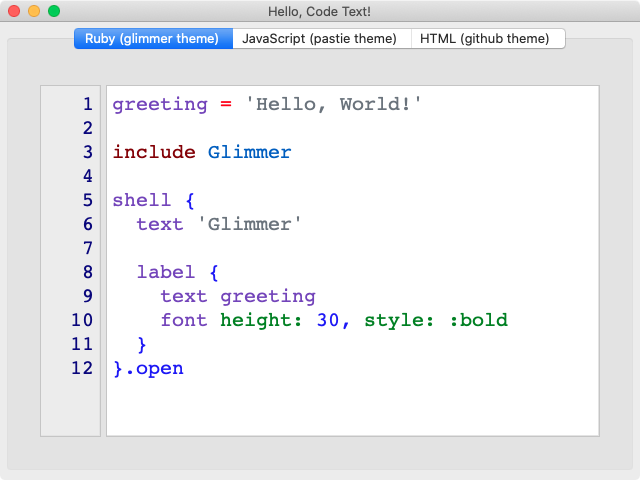Click the opening brace after label

pos(214,273)
